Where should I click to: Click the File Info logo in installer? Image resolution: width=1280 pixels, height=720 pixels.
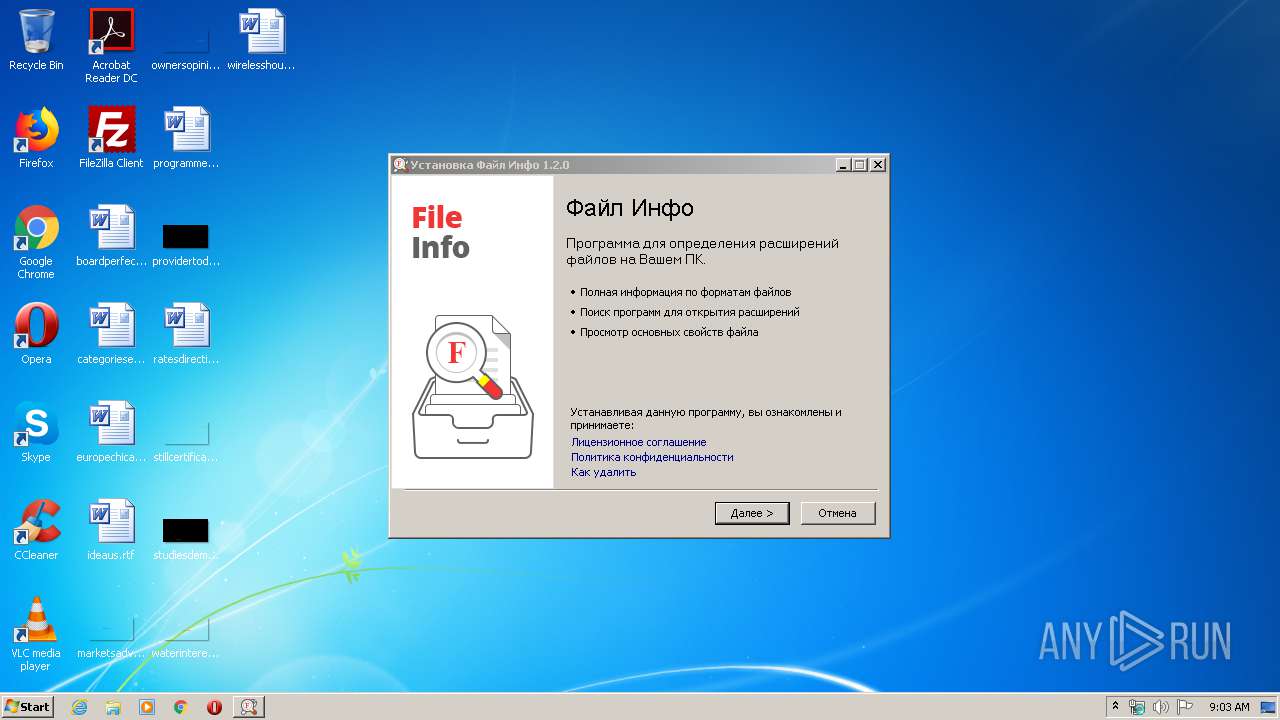440,233
